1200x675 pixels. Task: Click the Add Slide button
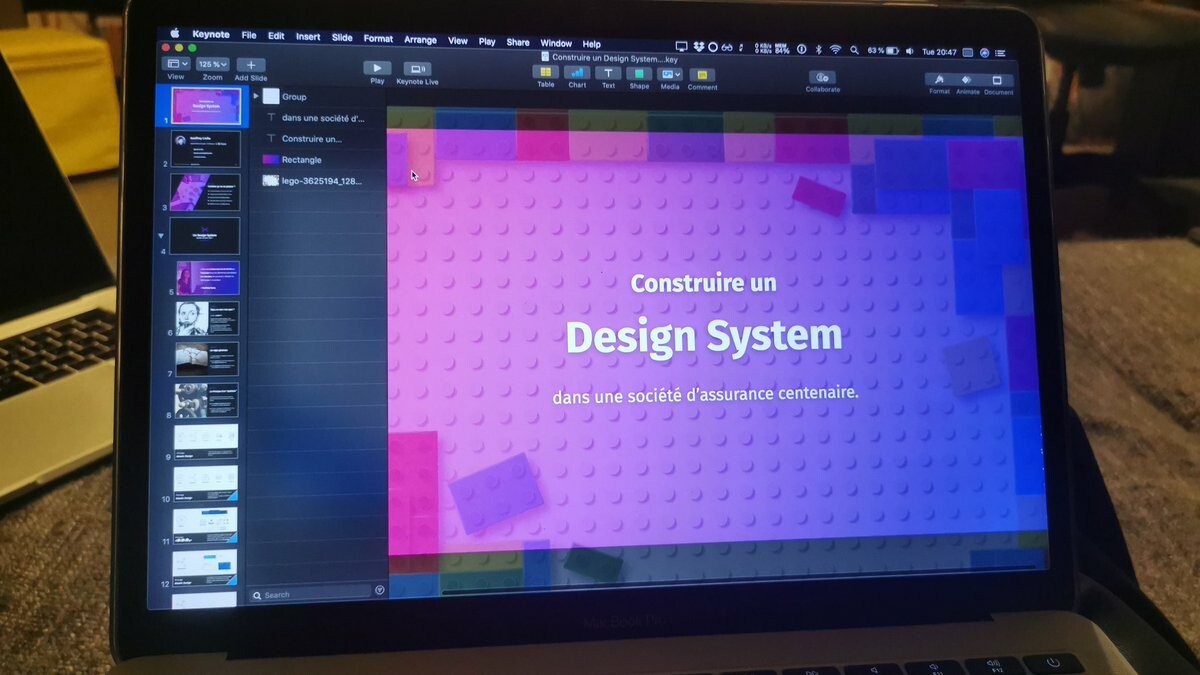(x=250, y=65)
